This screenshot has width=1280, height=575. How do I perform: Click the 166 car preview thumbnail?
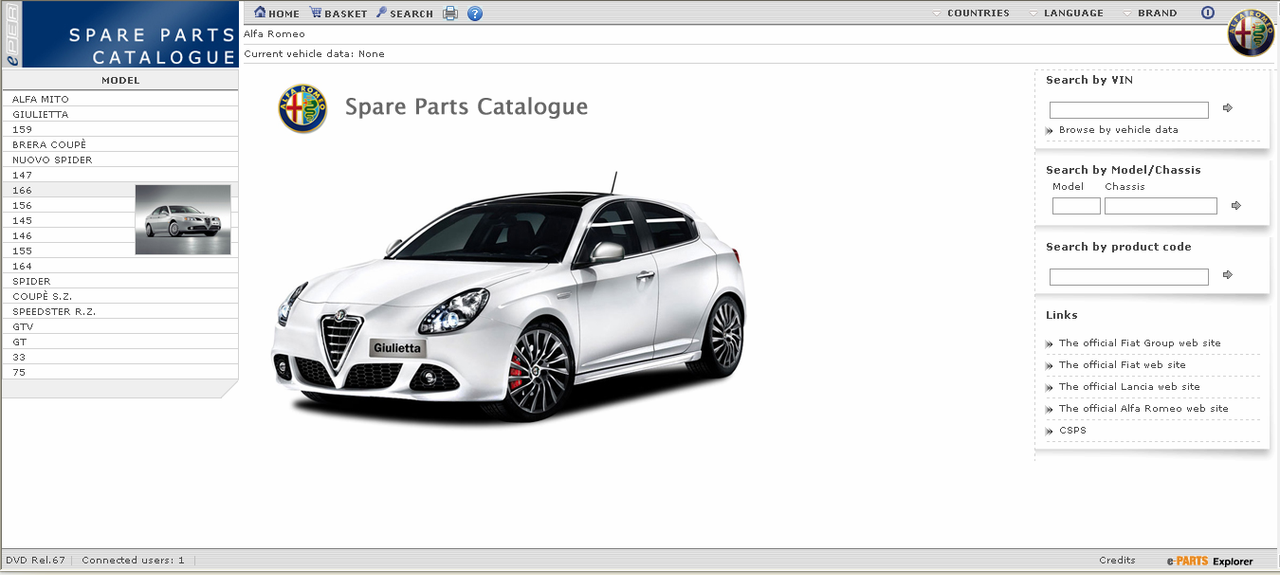pos(183,219)
